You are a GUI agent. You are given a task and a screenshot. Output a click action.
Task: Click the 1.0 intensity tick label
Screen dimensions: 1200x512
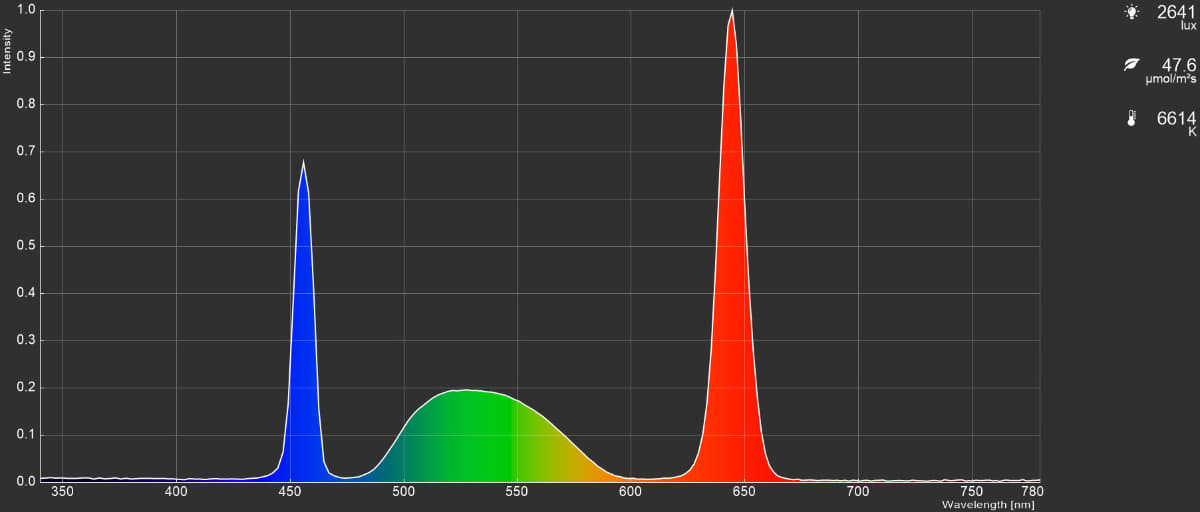(26, 10)
